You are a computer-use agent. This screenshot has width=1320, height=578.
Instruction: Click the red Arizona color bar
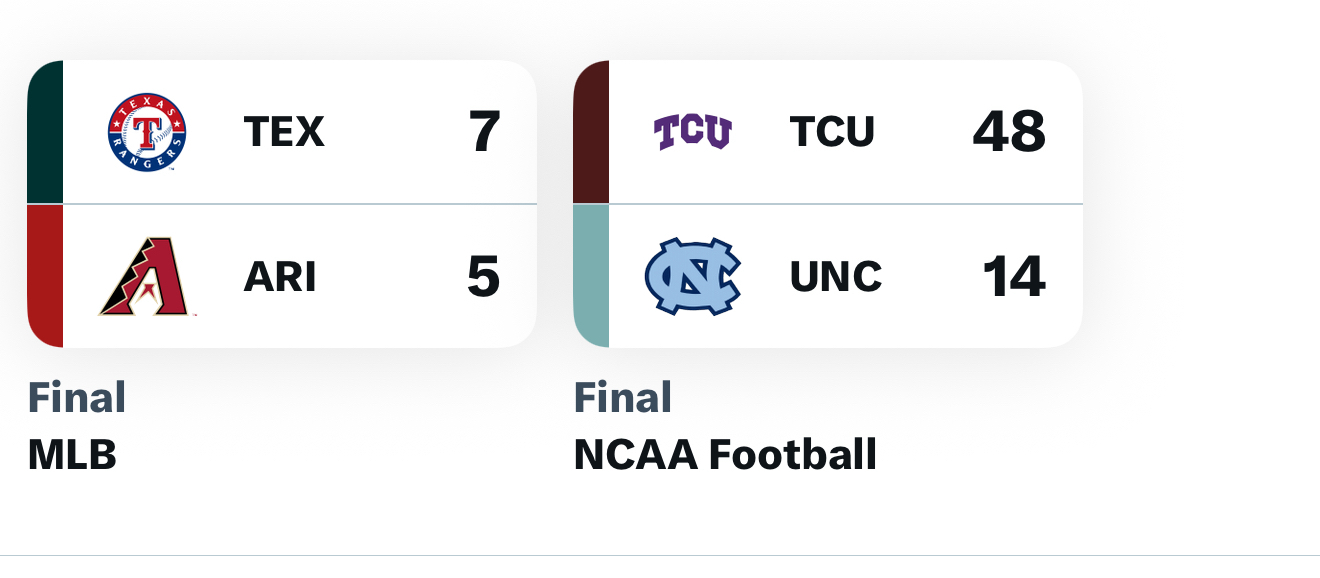45,277
